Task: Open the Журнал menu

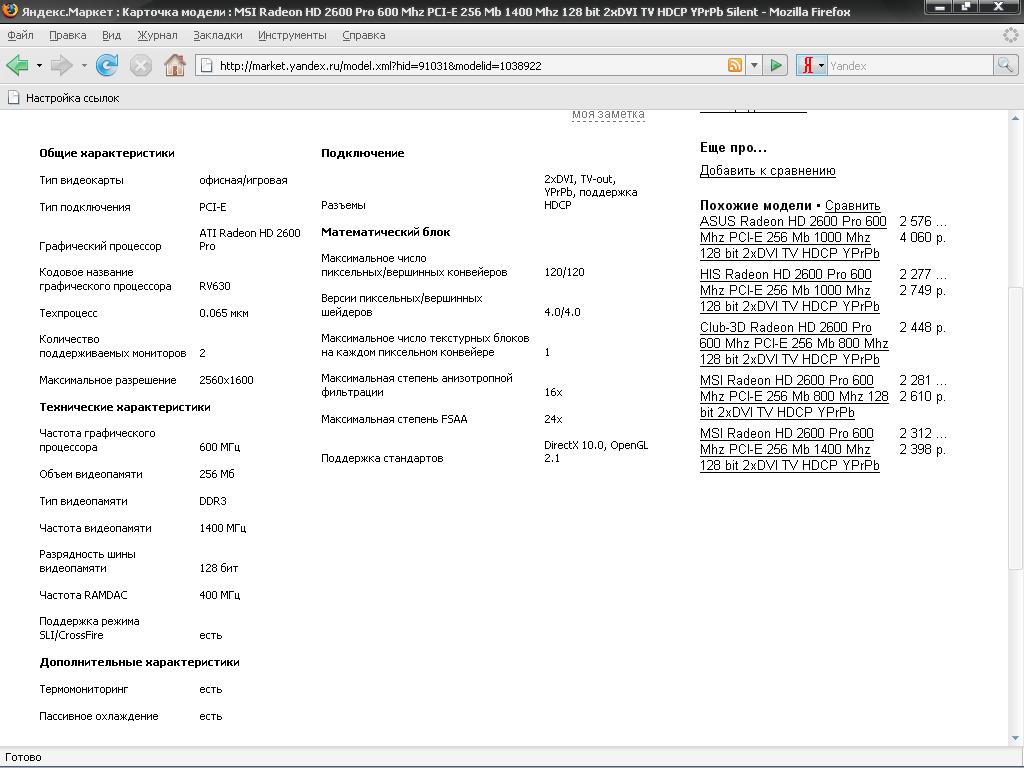Action: [x=157, y=35]
